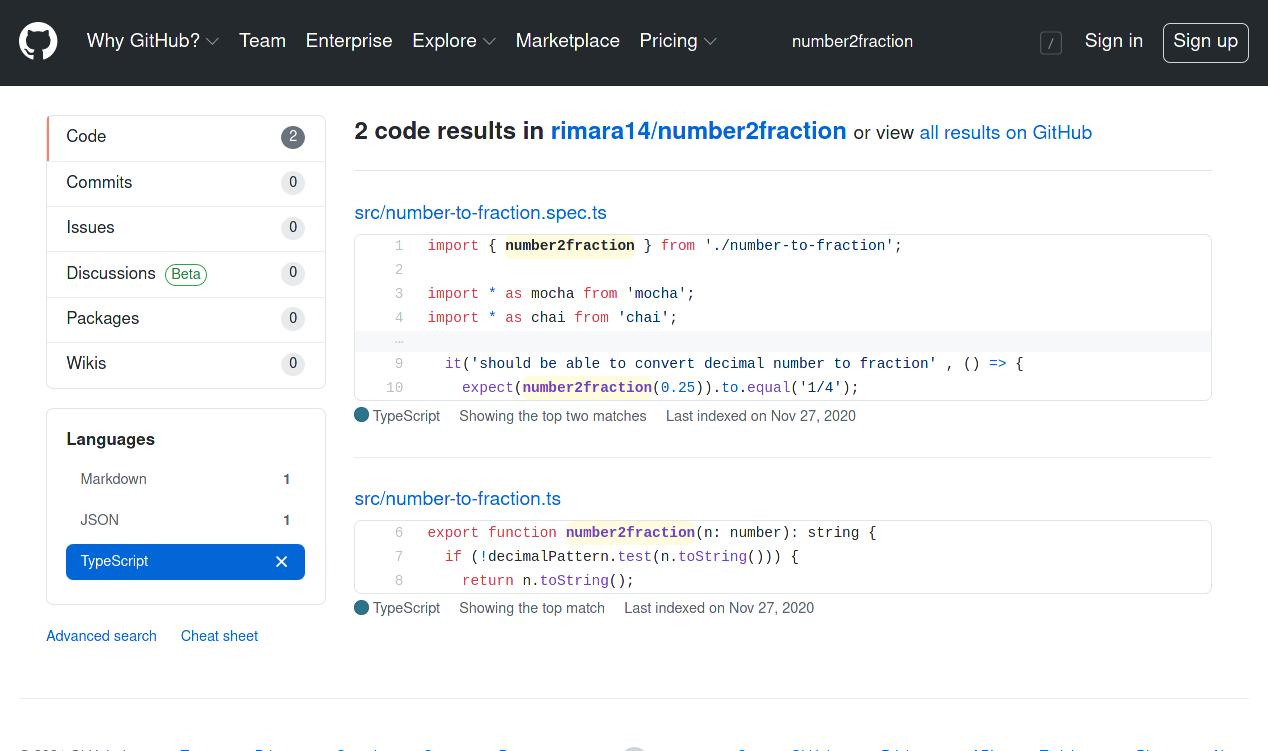Click all results on GitHub link
Viewport: 1268px width, 751px height.
[1005, 133]
